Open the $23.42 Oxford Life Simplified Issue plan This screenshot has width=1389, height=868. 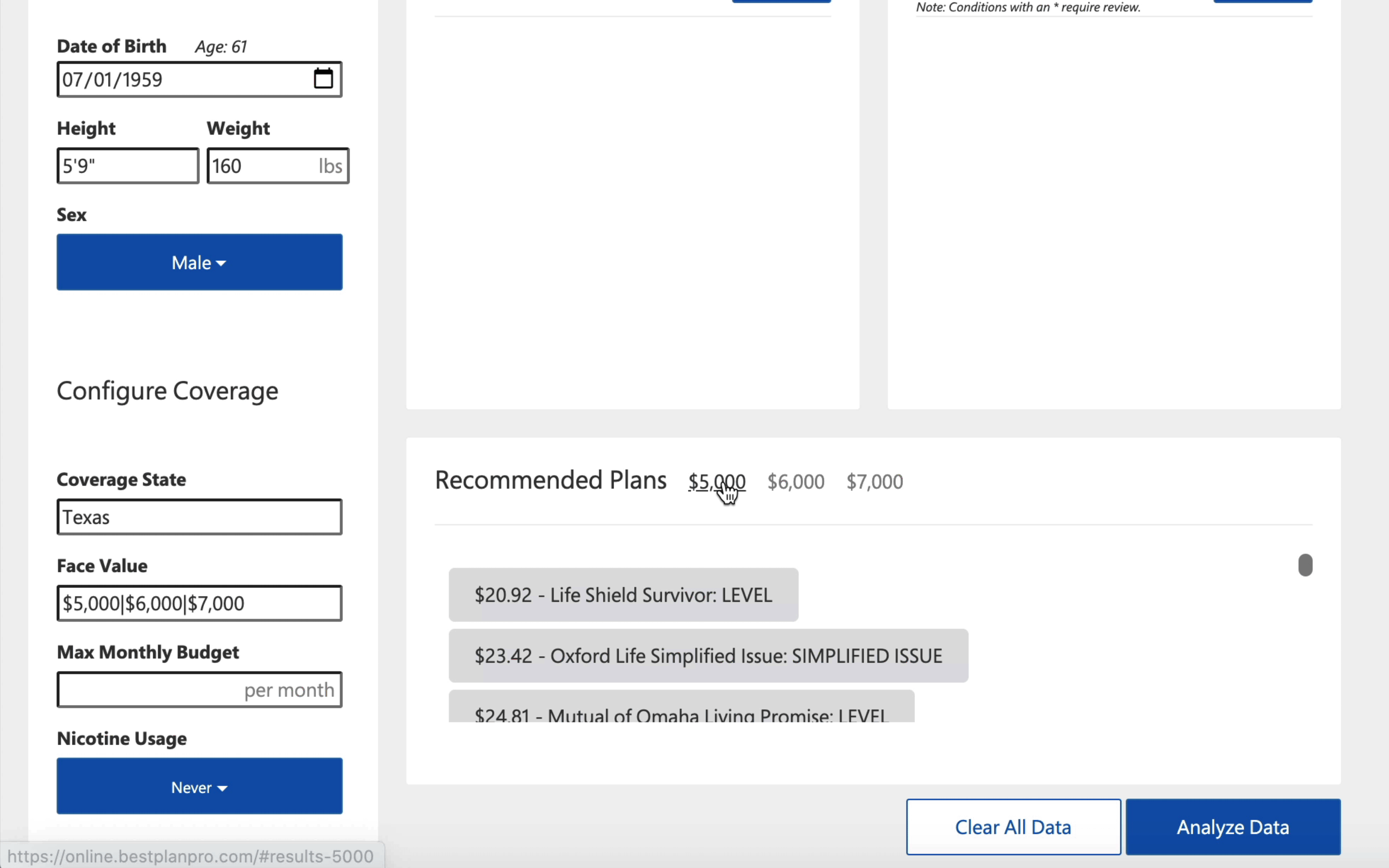pyautogui.click(x=708, y=656)
